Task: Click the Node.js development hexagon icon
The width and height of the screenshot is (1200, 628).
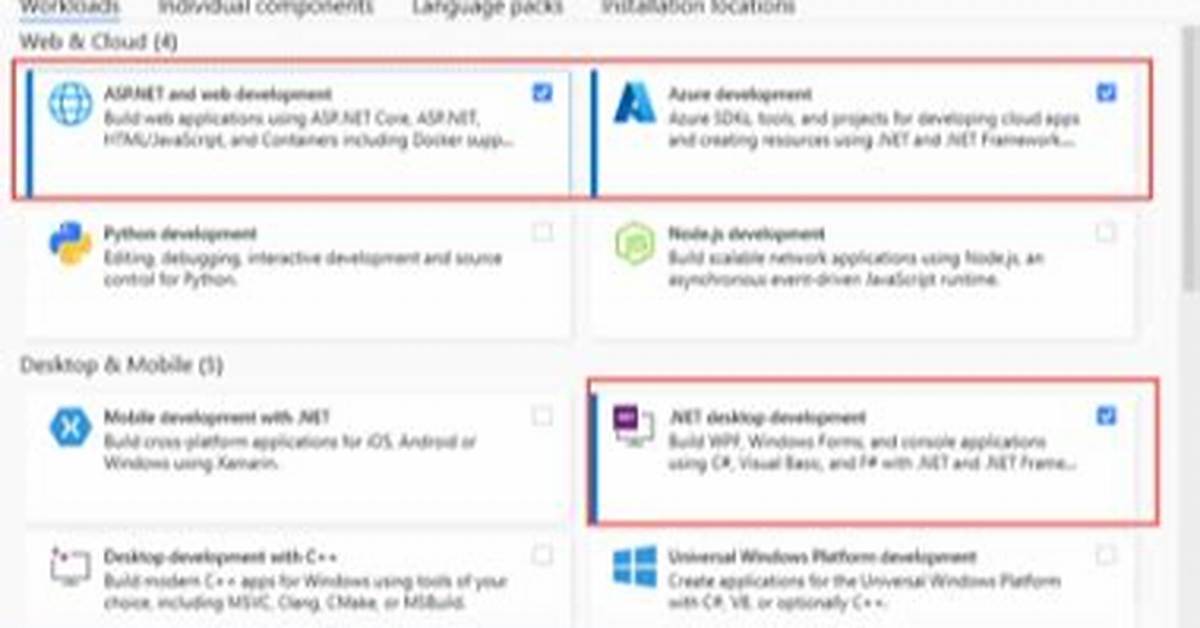Action: click(635, 244)
